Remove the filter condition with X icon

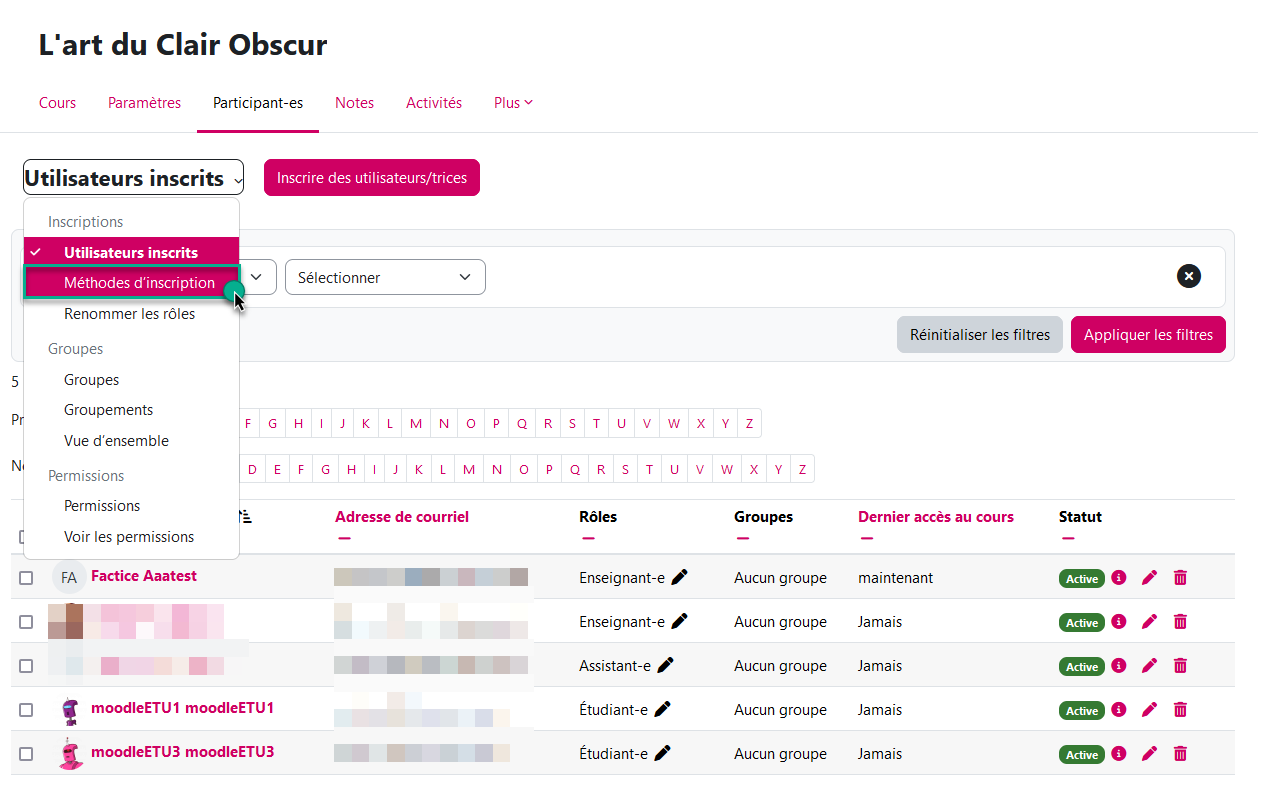[1188, 277]
